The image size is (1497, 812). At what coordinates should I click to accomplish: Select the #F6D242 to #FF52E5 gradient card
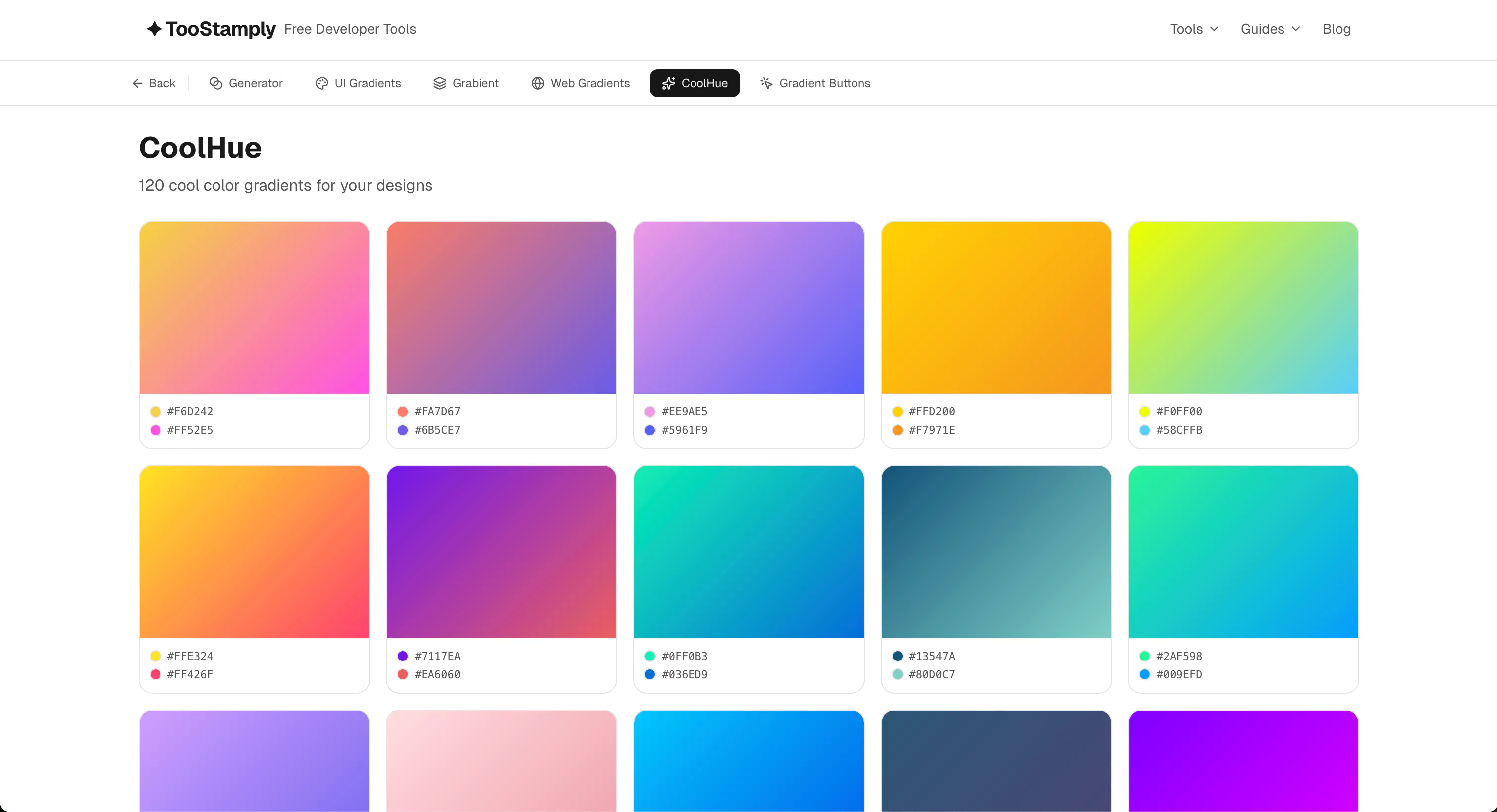click(x=254, y=335)
